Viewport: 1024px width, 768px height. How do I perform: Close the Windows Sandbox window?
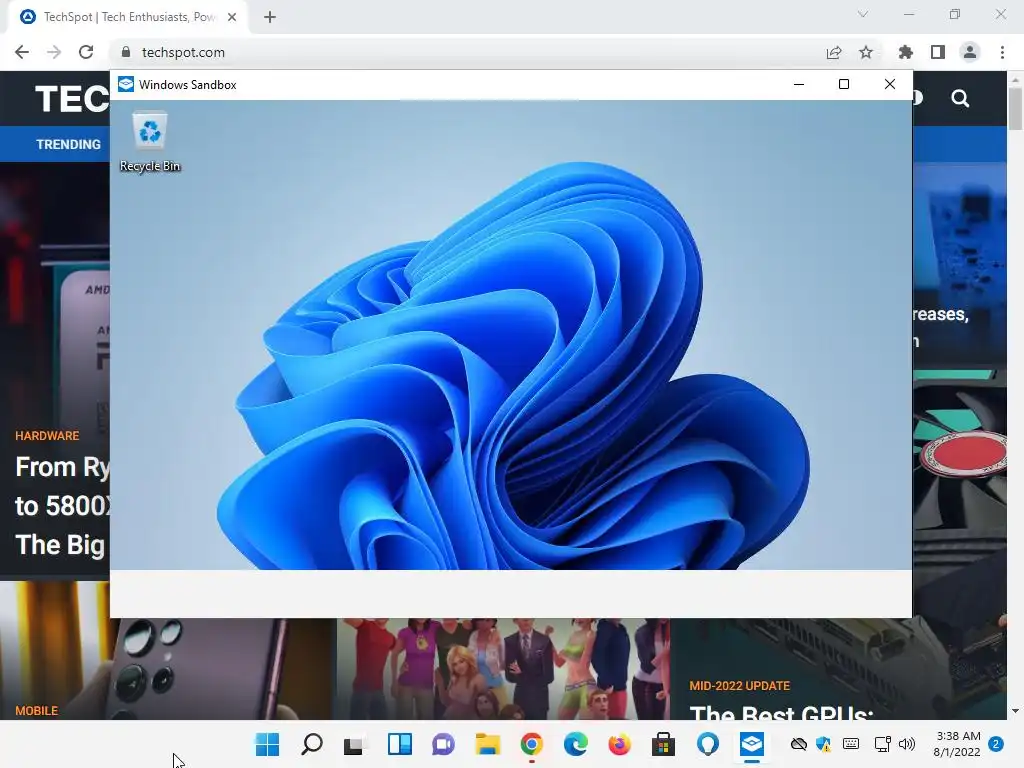(889, 84)
